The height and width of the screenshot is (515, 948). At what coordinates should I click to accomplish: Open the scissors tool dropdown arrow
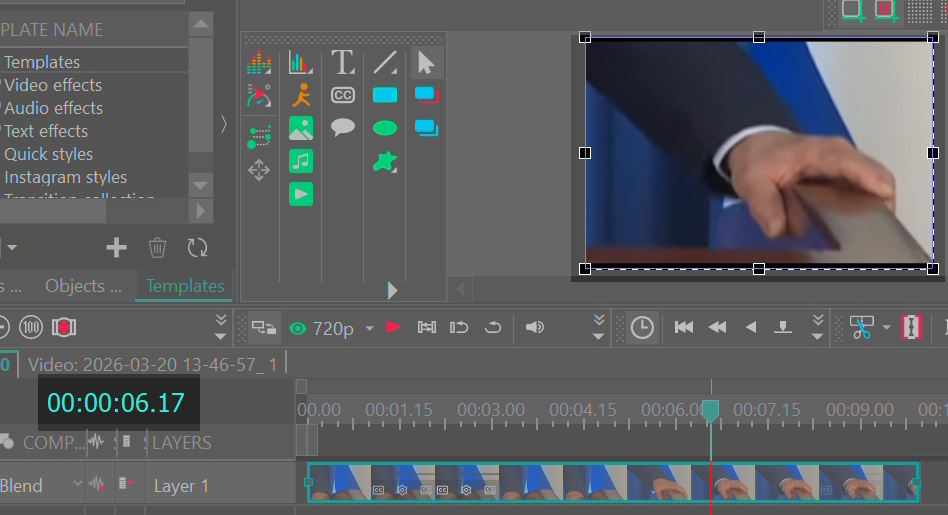(886, 328)
